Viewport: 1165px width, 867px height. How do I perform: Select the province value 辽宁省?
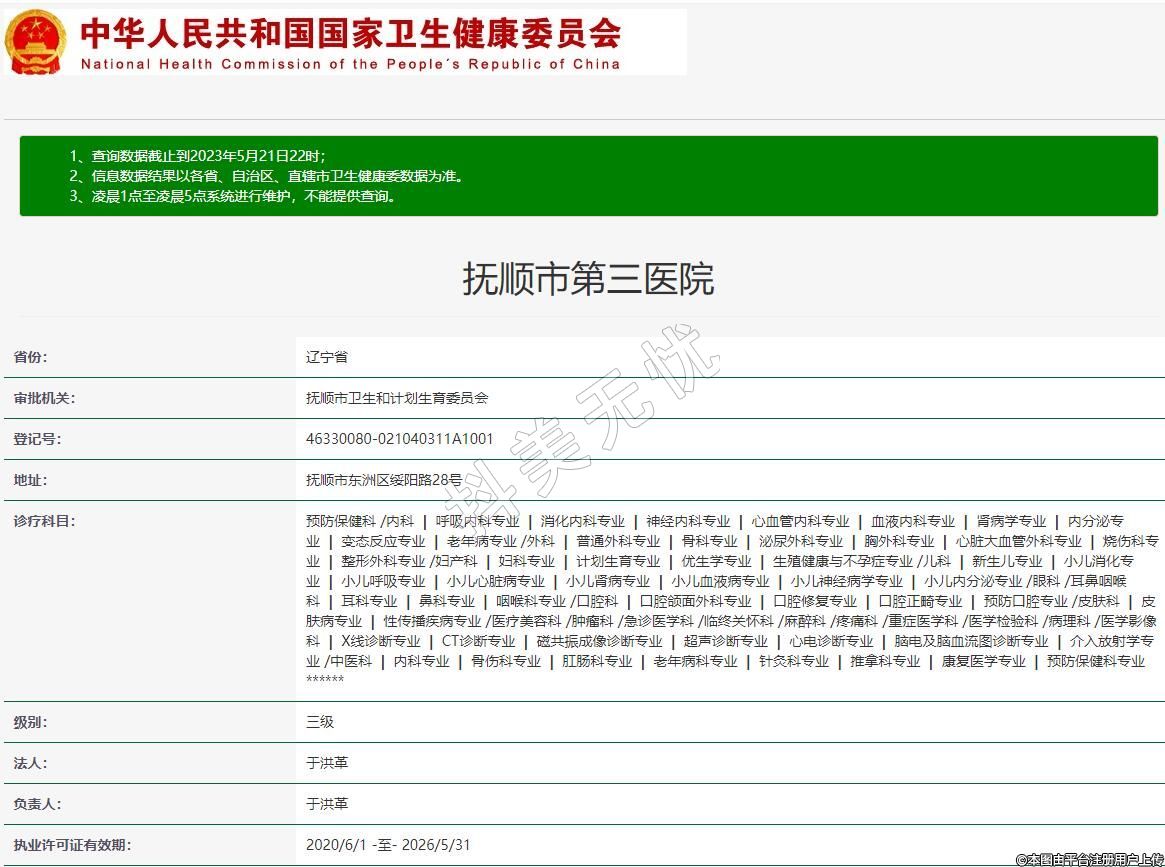[327, 357]
